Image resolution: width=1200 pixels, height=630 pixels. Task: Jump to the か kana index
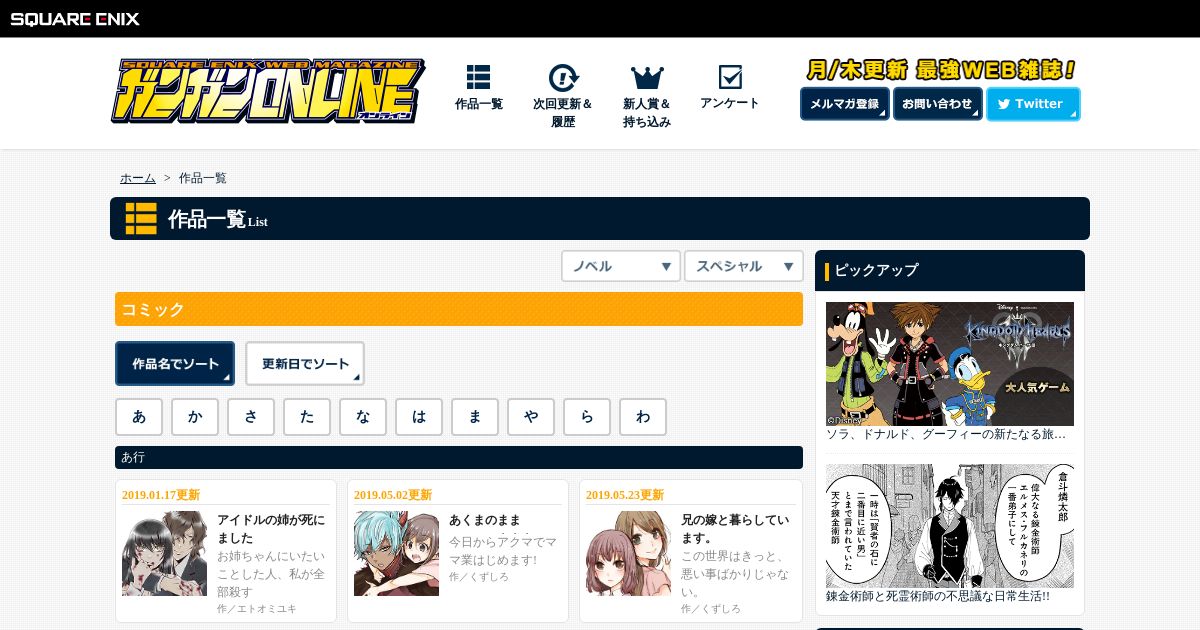pyautogui.click(x=195, y=417)
